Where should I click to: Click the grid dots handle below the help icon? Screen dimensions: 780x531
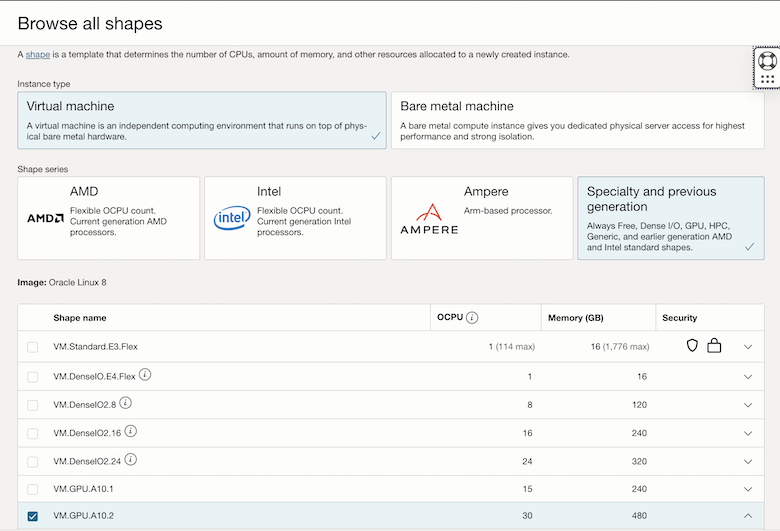coord(767,79)
